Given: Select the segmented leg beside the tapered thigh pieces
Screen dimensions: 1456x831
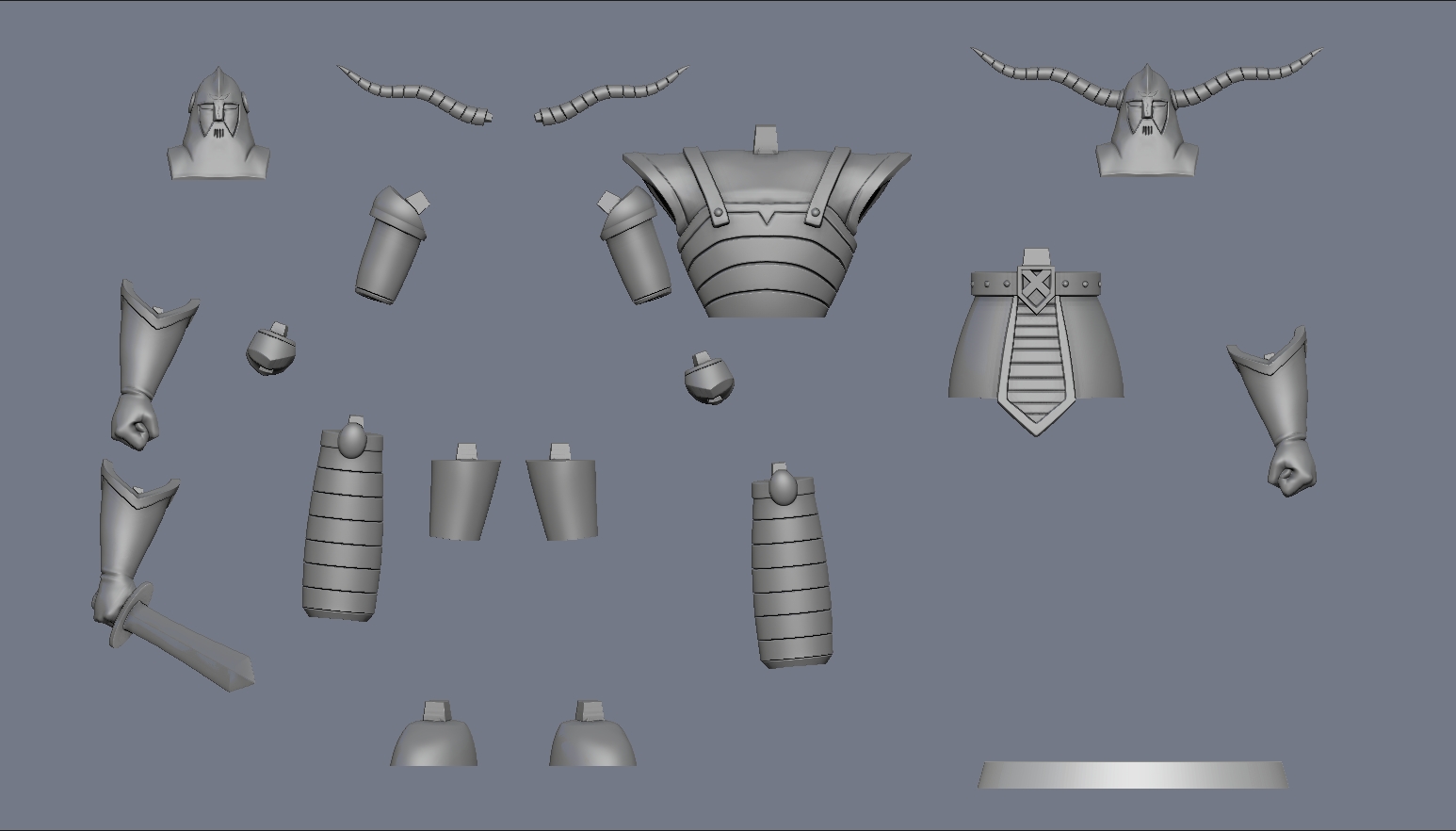Looking at the screenshot, I should tap(344, 518).
